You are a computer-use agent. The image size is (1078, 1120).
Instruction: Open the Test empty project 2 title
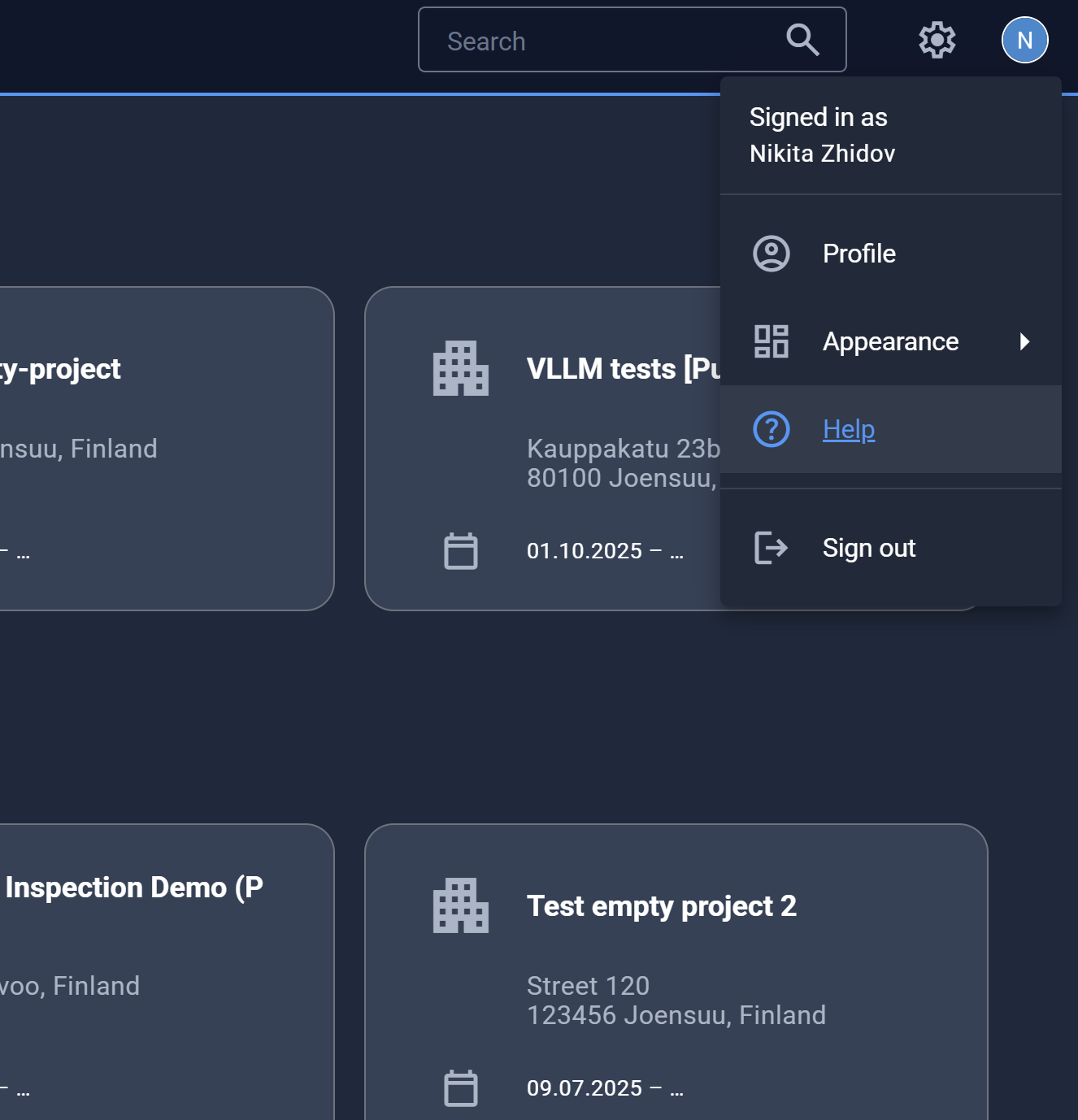(661, 906)
